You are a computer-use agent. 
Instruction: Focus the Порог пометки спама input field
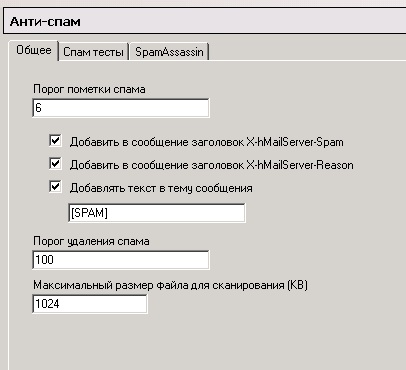coord(121,108)
